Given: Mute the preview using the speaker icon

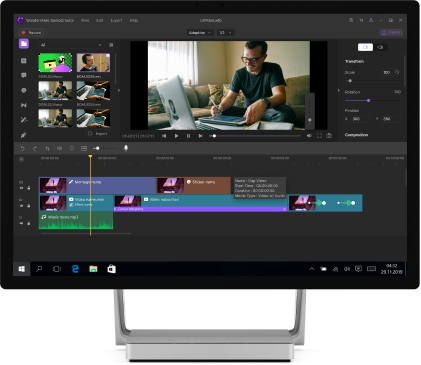Looking at the screenshot, I should pyautogui.click(x=309, y=136).
